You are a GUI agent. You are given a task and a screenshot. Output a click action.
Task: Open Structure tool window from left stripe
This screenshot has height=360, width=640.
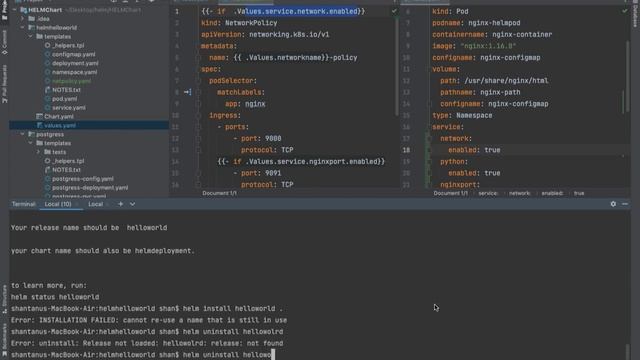coord(4,299)
